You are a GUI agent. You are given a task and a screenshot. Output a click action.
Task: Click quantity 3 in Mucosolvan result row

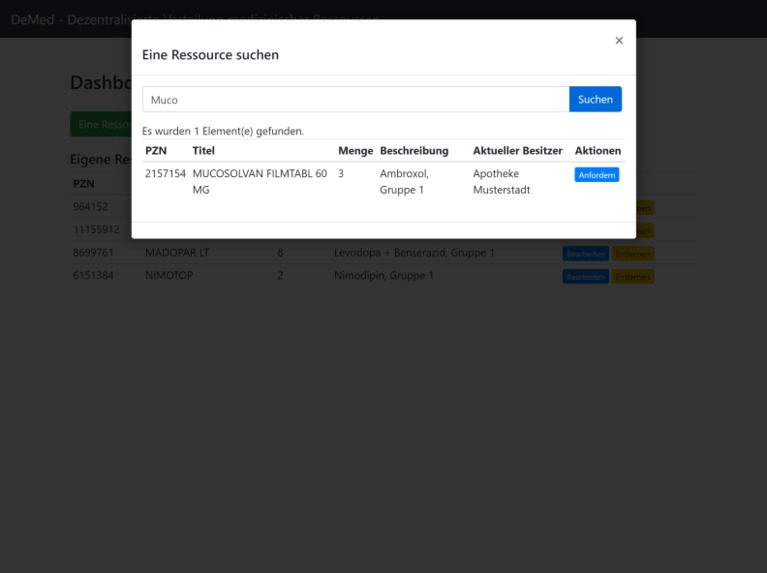[x=341, y=174]
